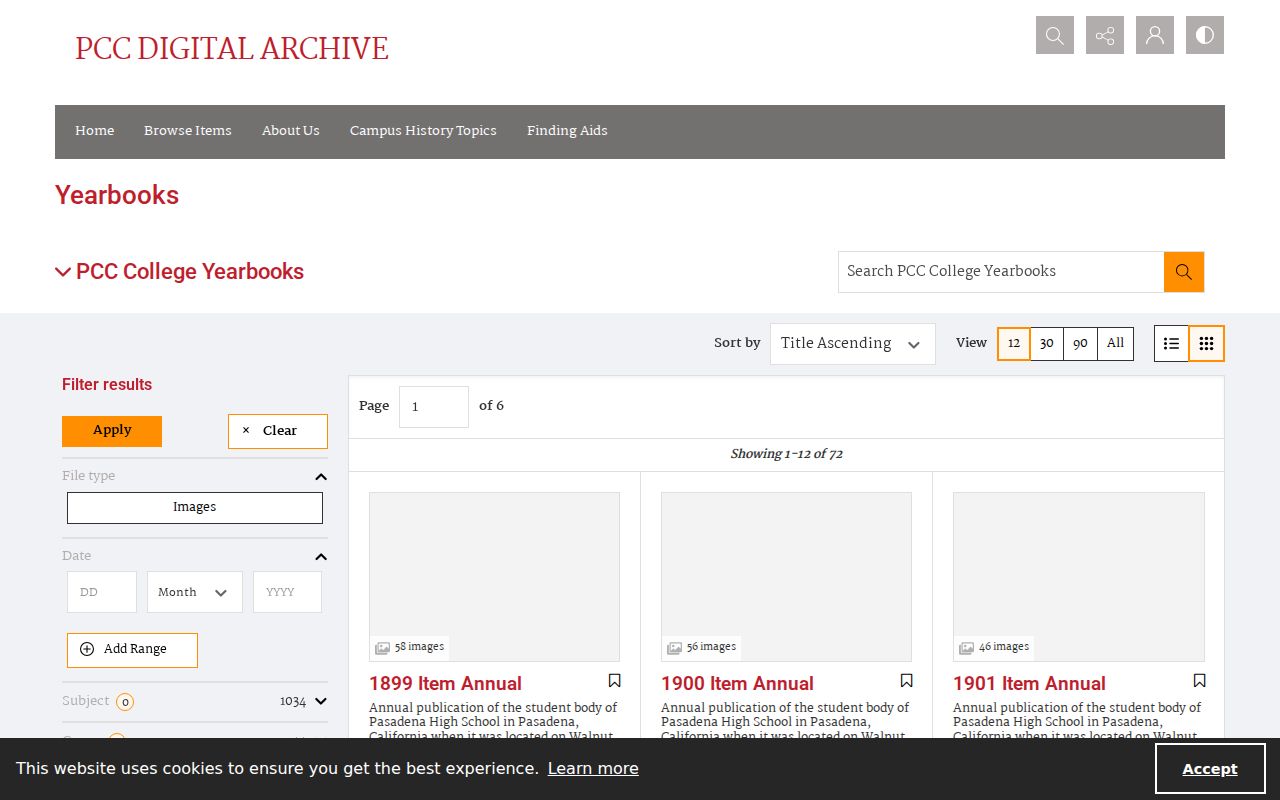The width and height of the screenshot is (1280, 800).
Task: Open Finding Aids in navigation bar
Action: pyautogui.click(x=567, y=131)
